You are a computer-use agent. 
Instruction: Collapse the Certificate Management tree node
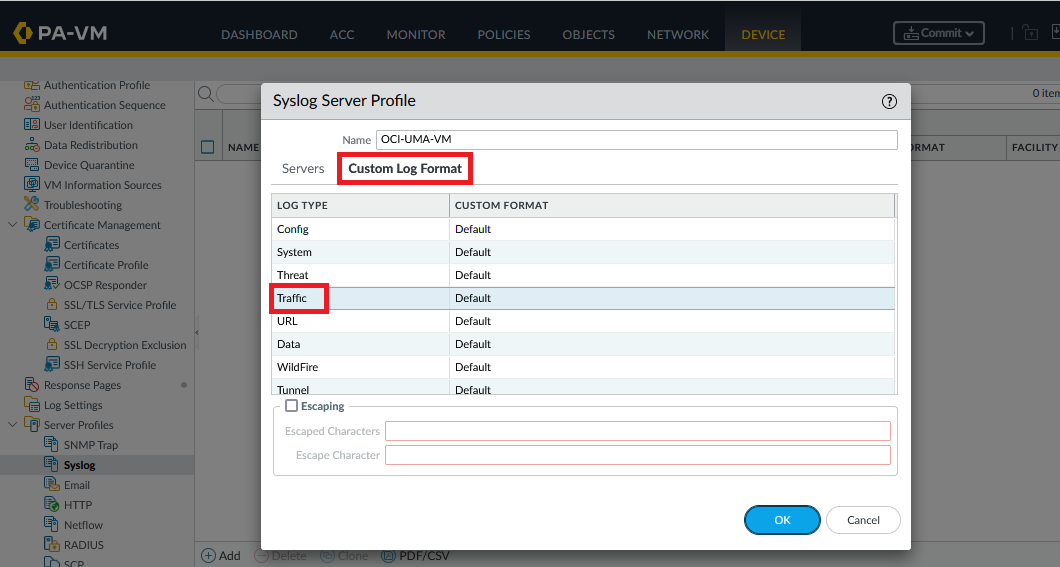point(12,225)
